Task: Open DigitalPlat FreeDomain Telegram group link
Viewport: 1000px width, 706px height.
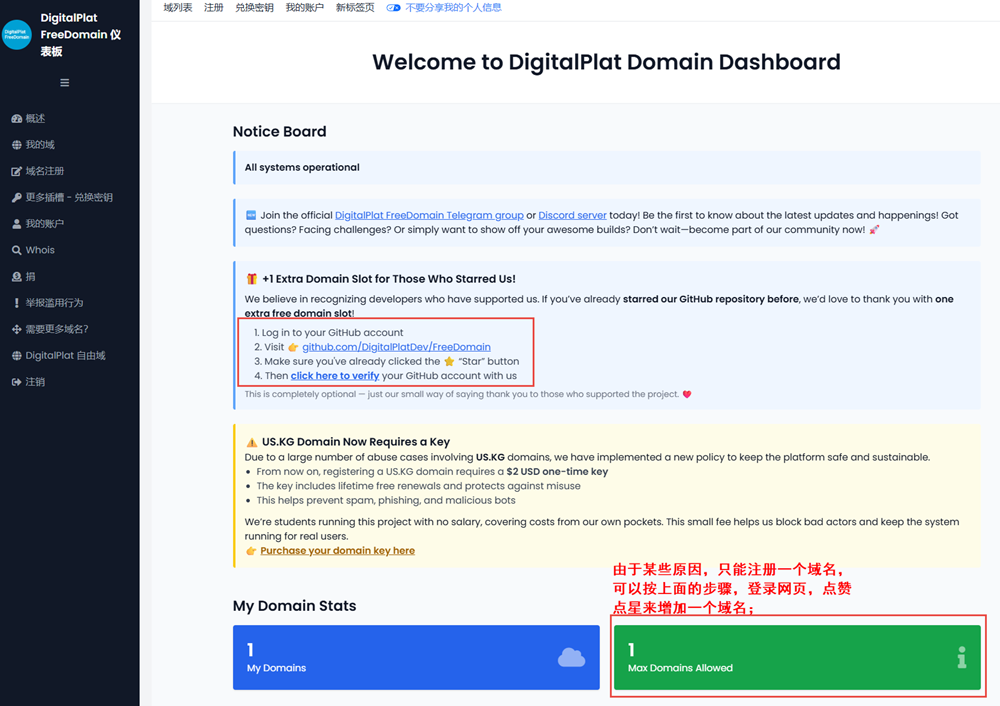Action: click(x=429, y=216)
